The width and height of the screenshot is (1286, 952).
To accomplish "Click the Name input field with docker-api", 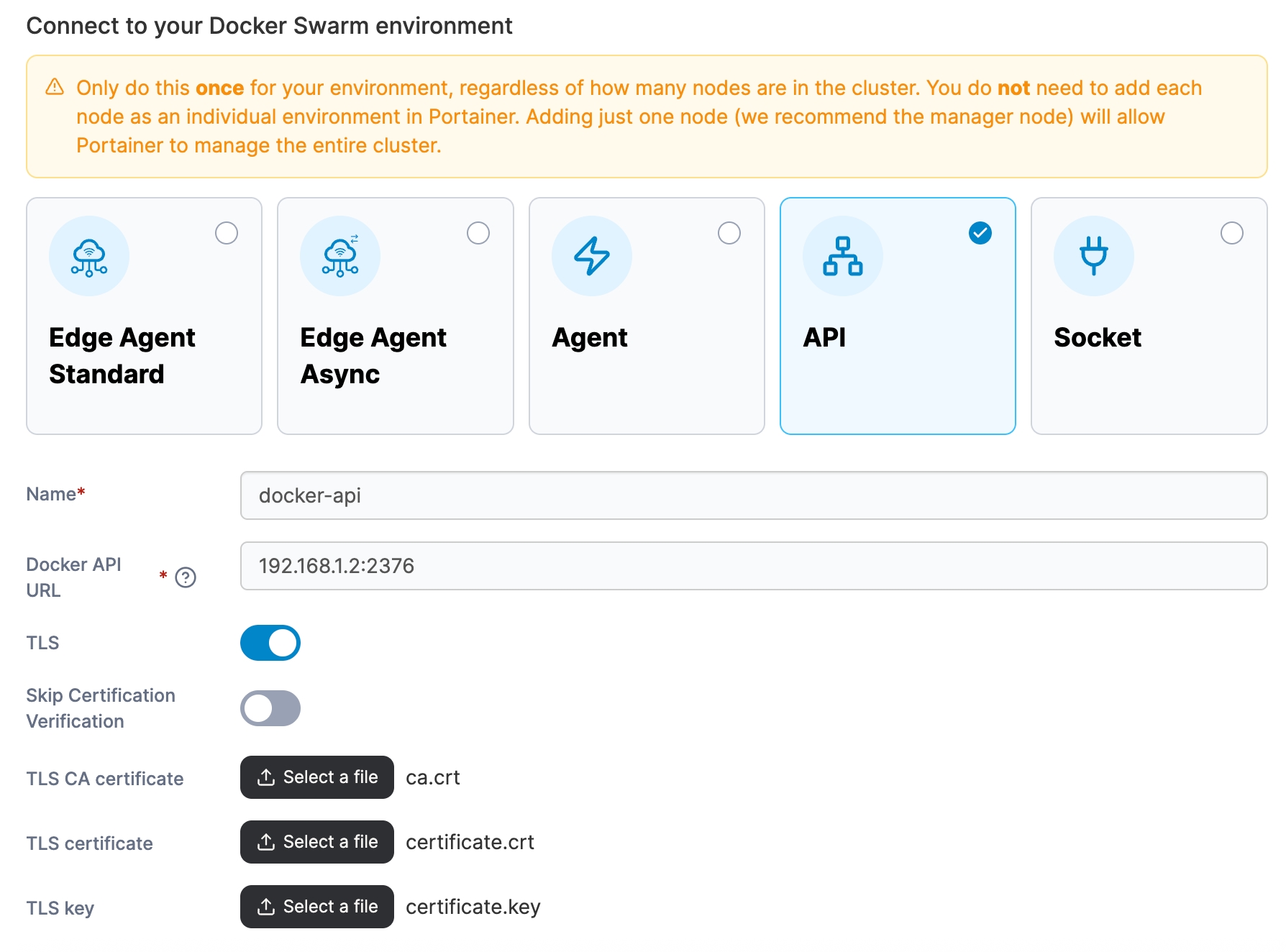I will pyautogui.click(x=753, y=495).
